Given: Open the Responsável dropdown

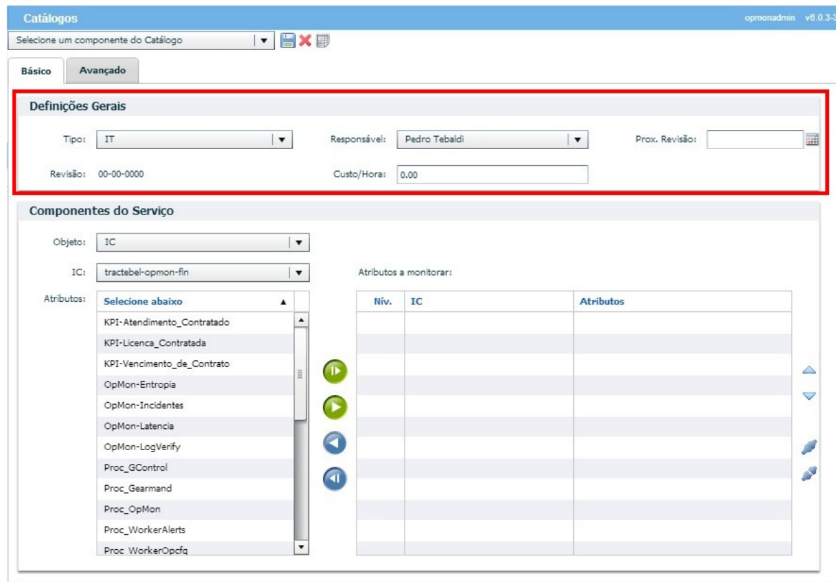Looking at the screenshot, I should tap(577, 140).
